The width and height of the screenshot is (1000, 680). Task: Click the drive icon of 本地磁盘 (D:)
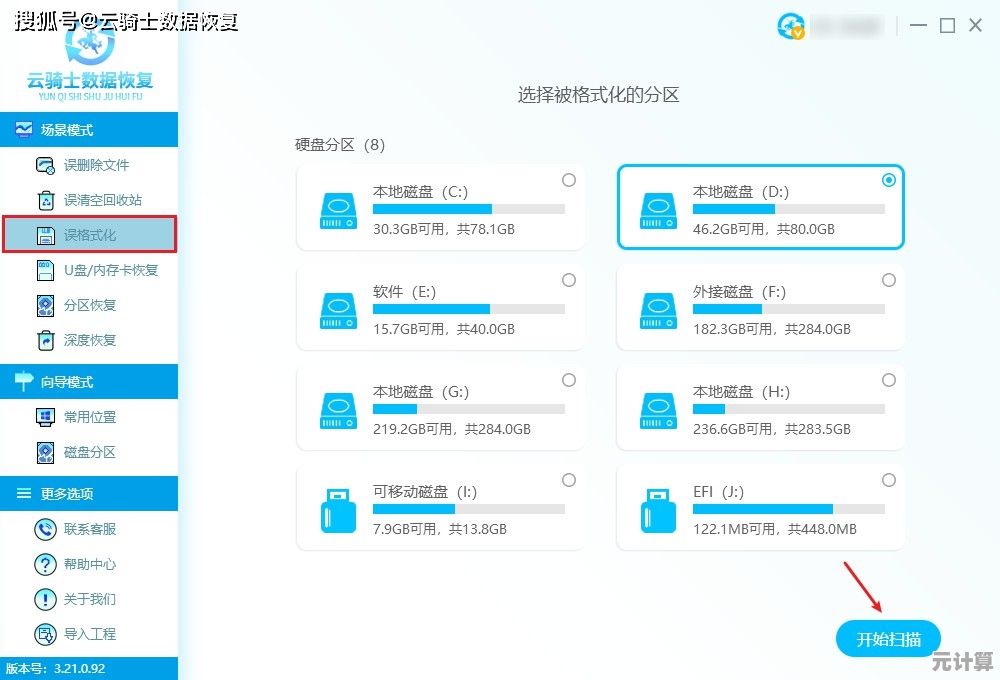658,211
